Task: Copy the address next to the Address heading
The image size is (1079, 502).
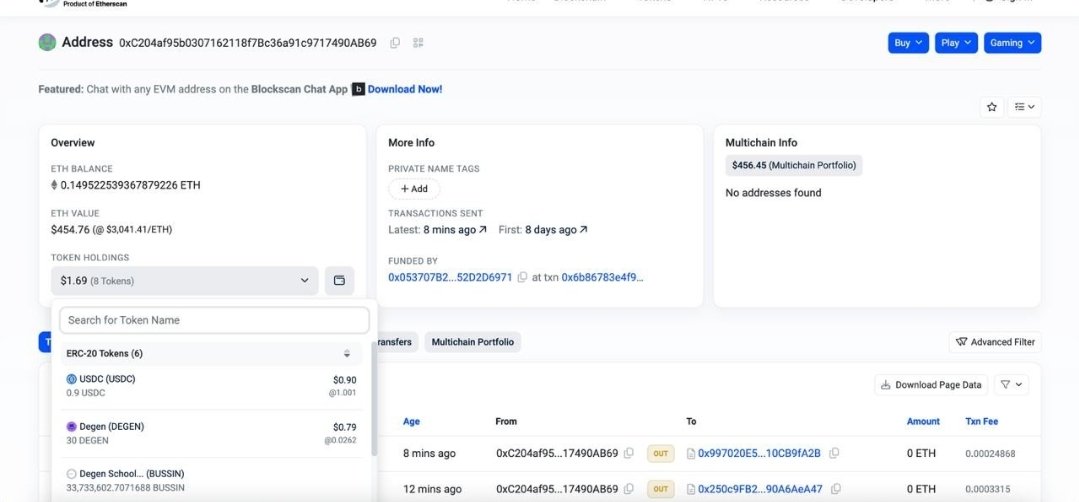Action: pyautogui.click(x=395, y=43)
